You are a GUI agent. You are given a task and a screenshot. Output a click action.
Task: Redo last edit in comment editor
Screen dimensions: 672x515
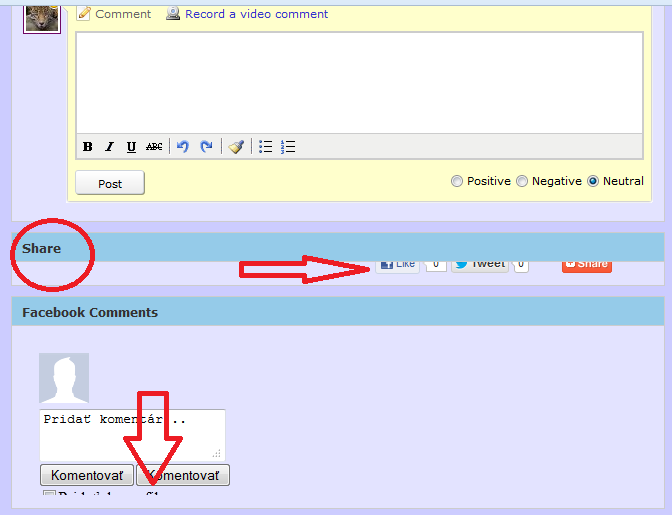(x=206, y=147)
